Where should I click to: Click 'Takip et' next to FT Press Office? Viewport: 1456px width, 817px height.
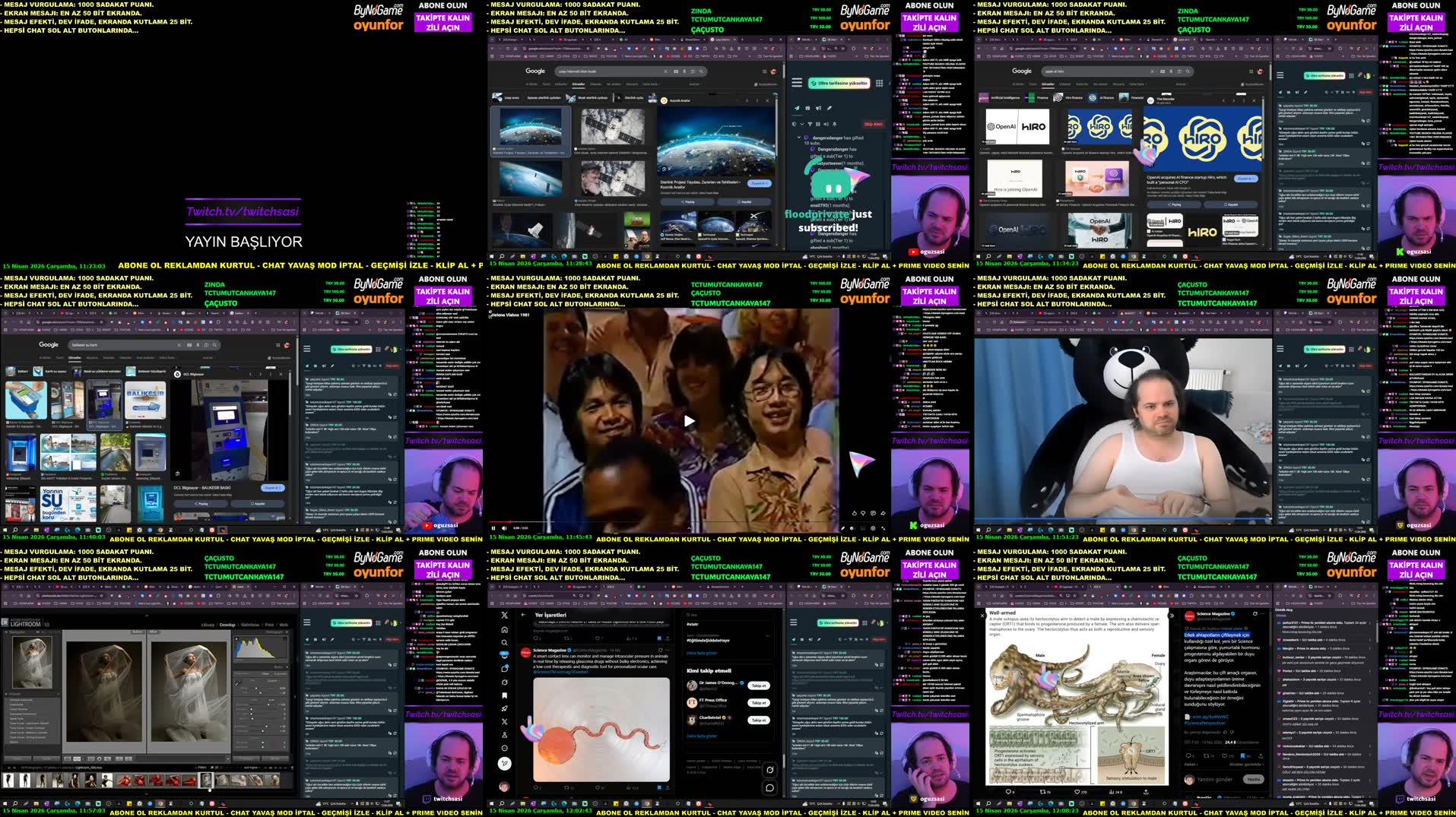759,703
